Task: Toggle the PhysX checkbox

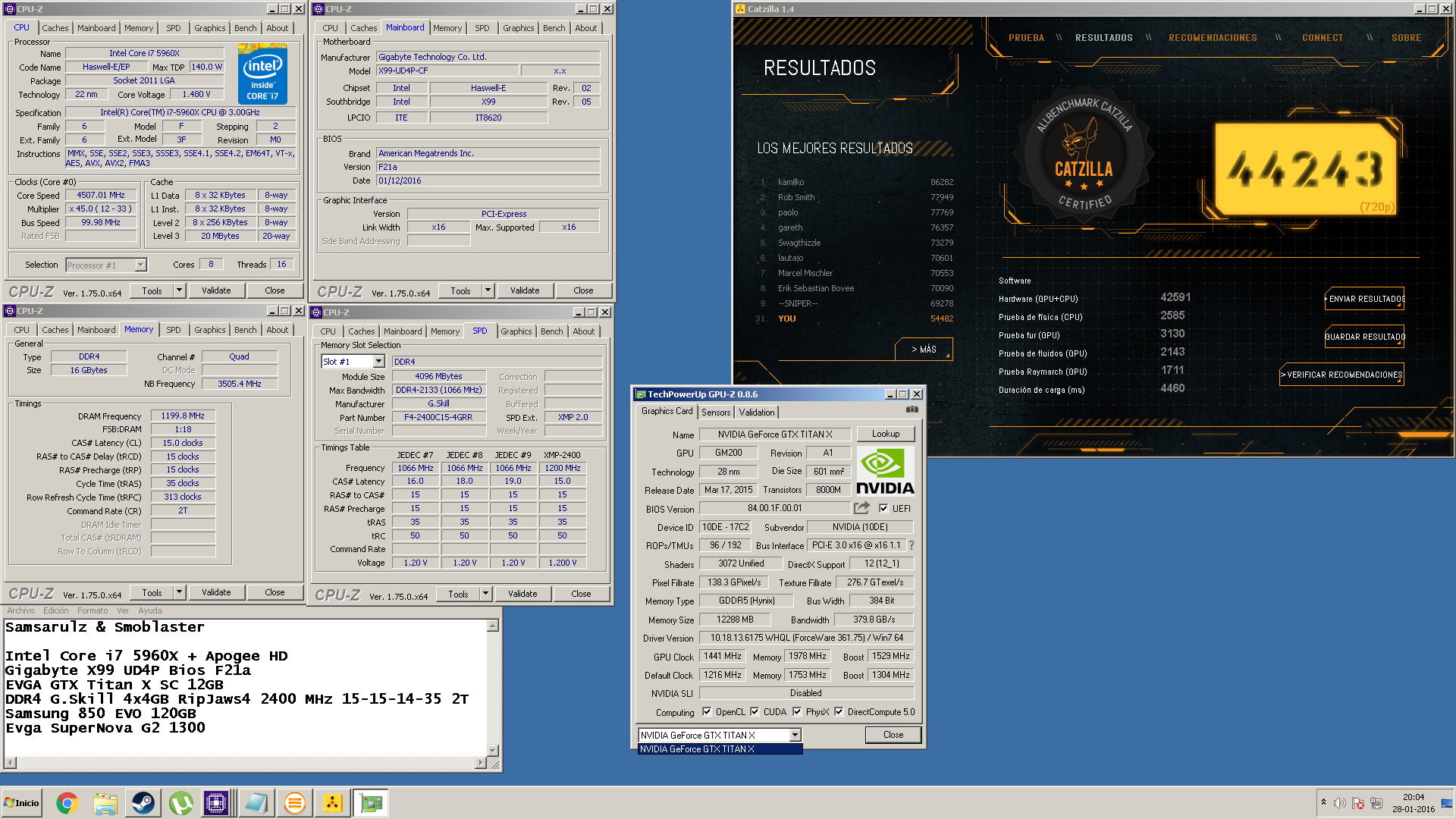Action: click(x=797, y=712)
